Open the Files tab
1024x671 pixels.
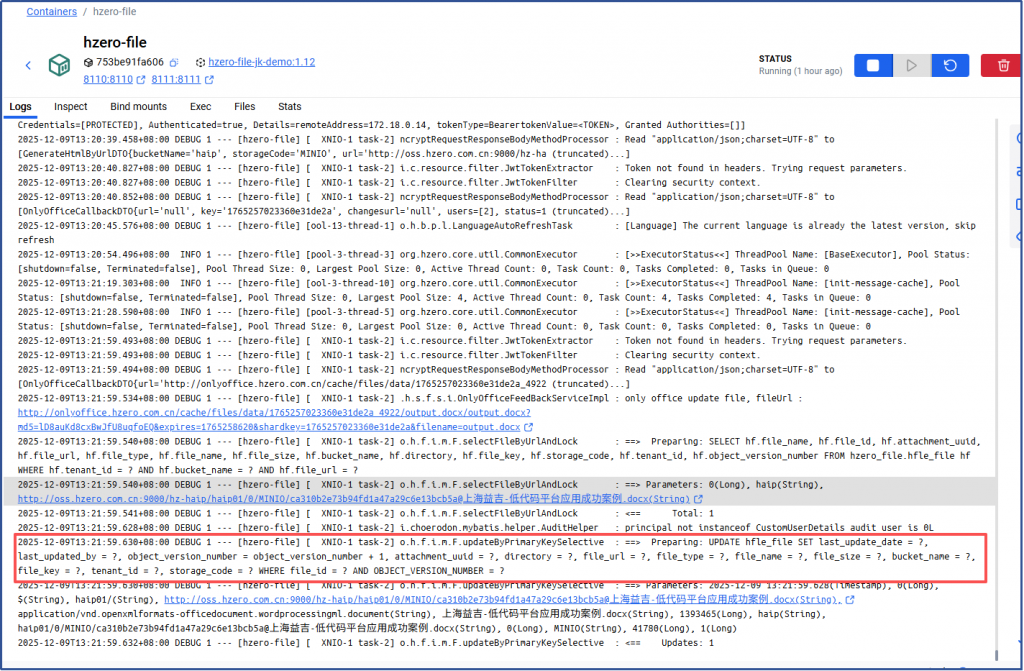click(x=244, y=106)
